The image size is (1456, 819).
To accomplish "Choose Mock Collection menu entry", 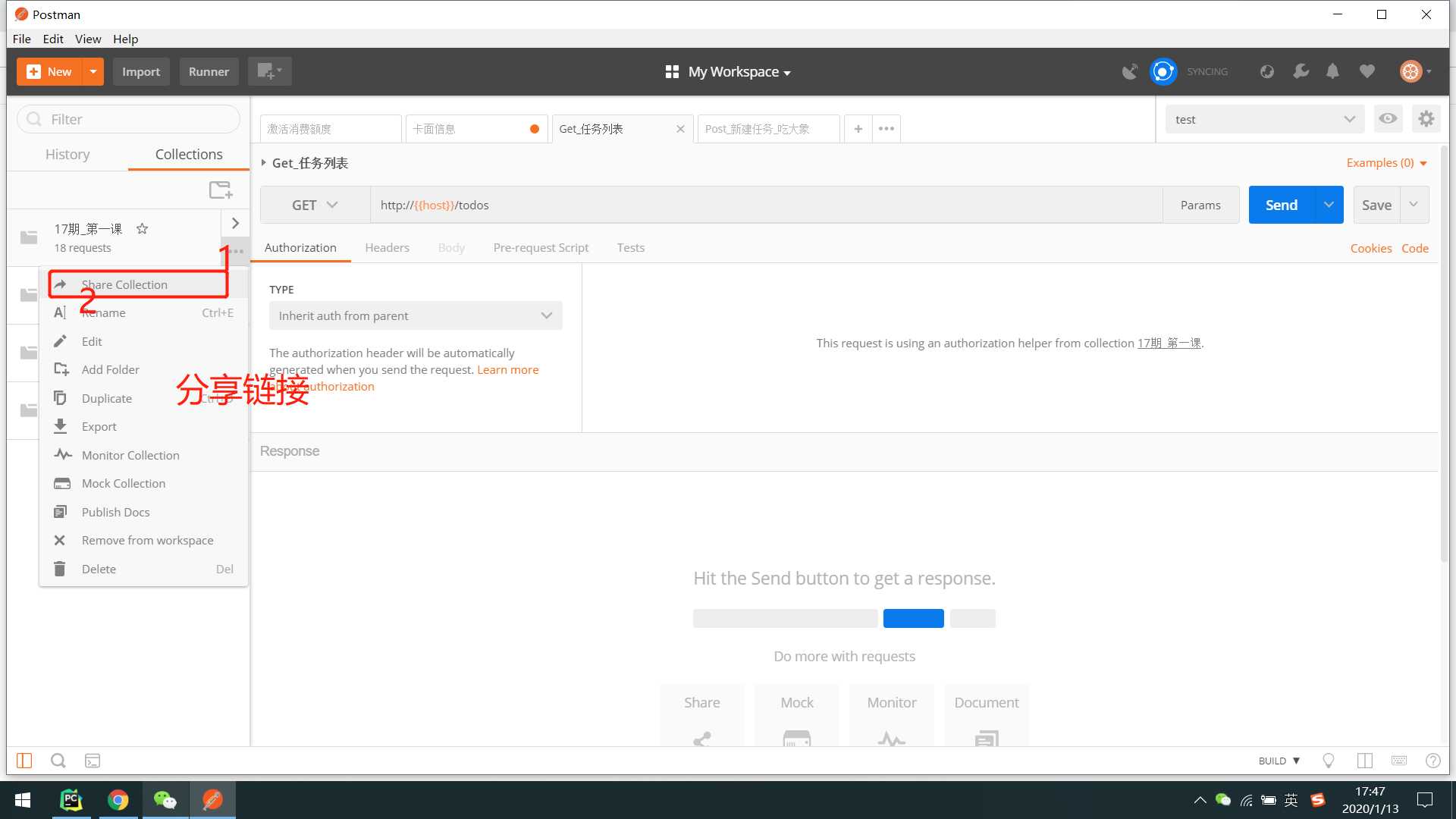I will [x=143, y=483].
